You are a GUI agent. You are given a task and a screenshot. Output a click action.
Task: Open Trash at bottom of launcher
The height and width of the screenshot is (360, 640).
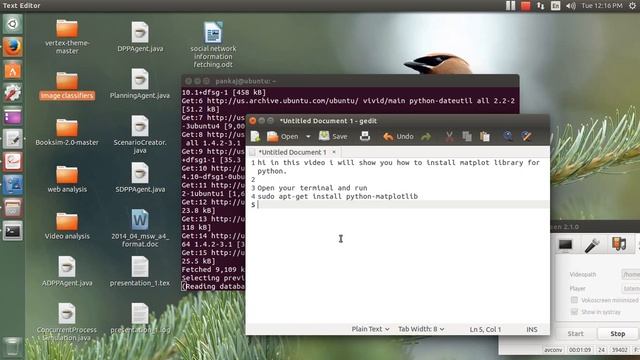point(12,347)
